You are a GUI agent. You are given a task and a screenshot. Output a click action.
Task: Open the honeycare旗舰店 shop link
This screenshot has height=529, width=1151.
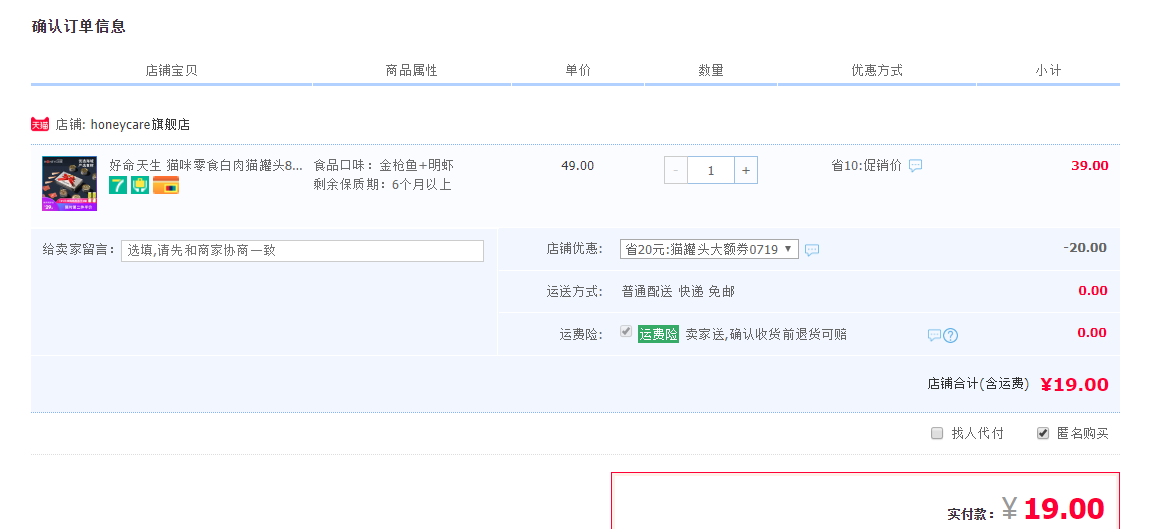click(x=140, y=125)
